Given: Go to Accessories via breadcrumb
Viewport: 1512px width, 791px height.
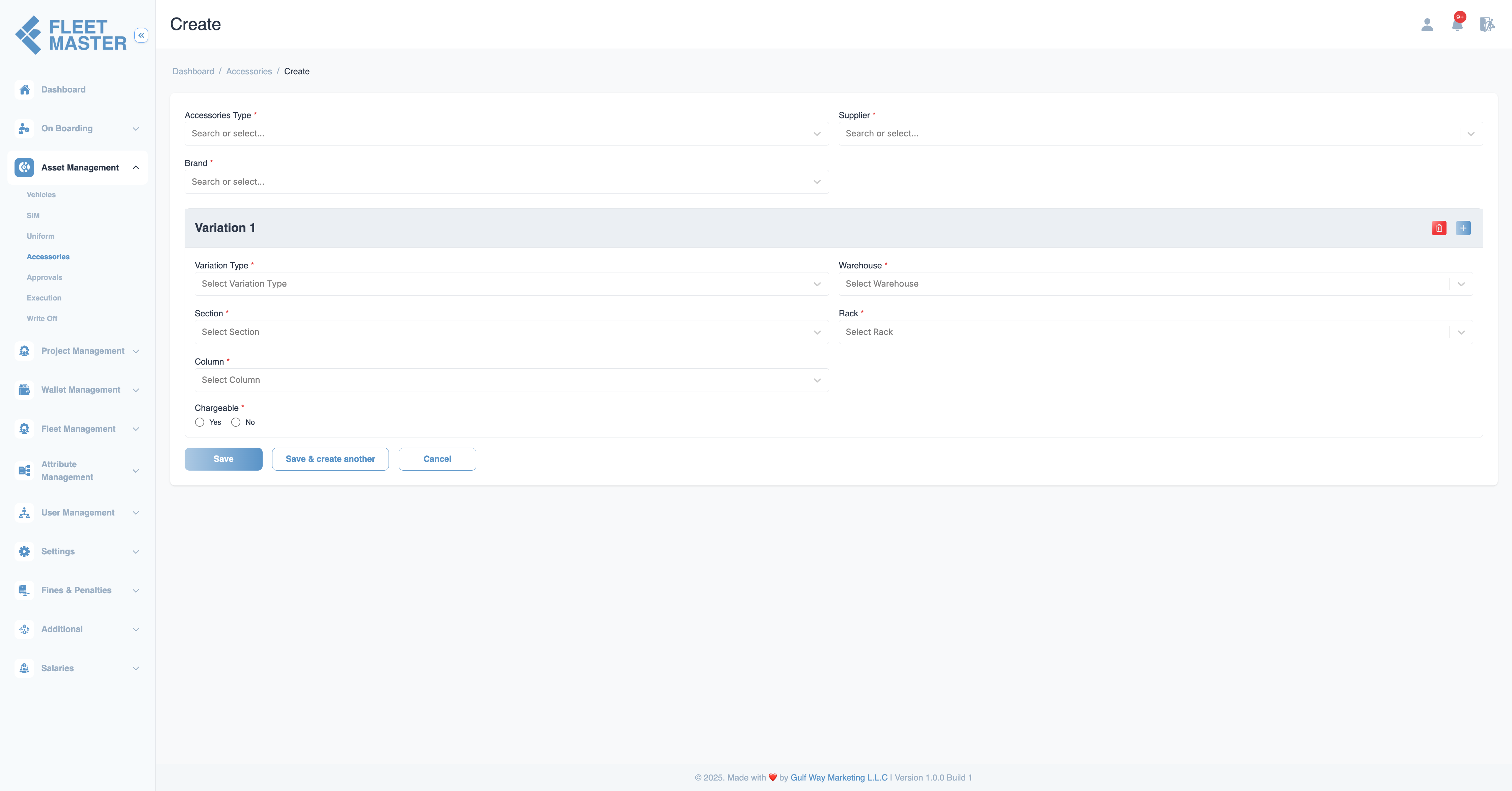Looking at the screenshot, I should pyautogui.click(x=249, y=72).
